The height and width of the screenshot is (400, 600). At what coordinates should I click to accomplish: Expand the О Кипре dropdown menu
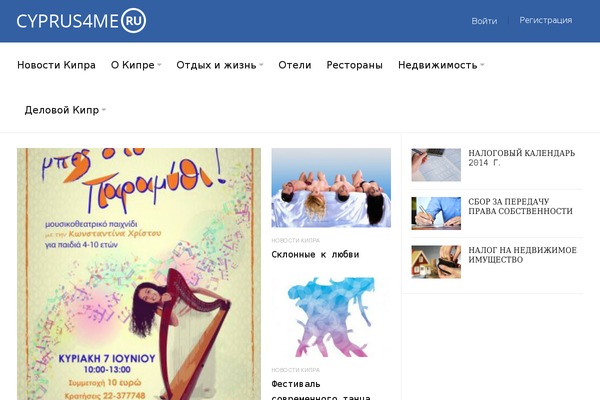pyautogui.click(x=136, y=65)
